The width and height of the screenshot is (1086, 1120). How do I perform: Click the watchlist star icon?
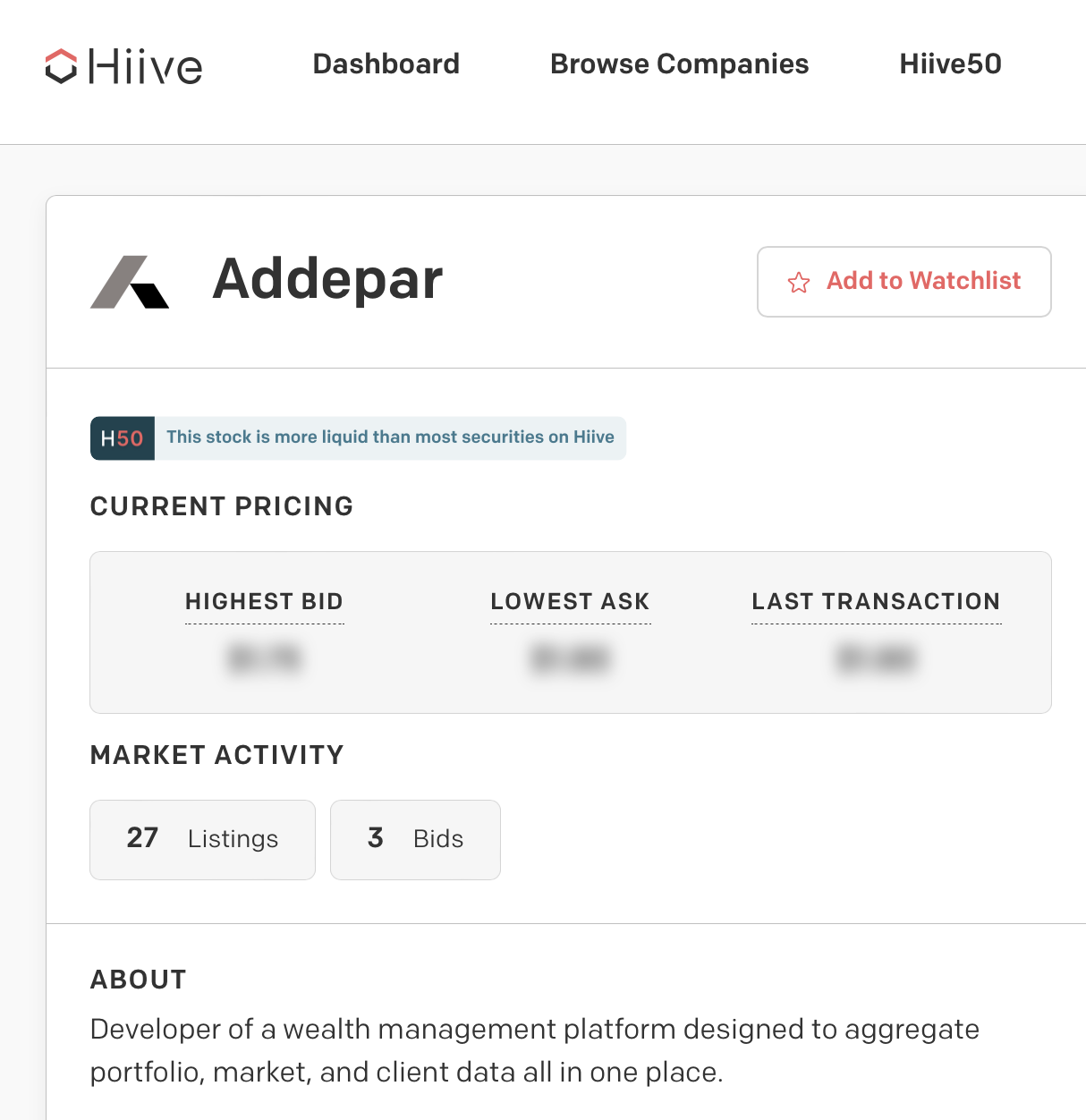(799, 283)
